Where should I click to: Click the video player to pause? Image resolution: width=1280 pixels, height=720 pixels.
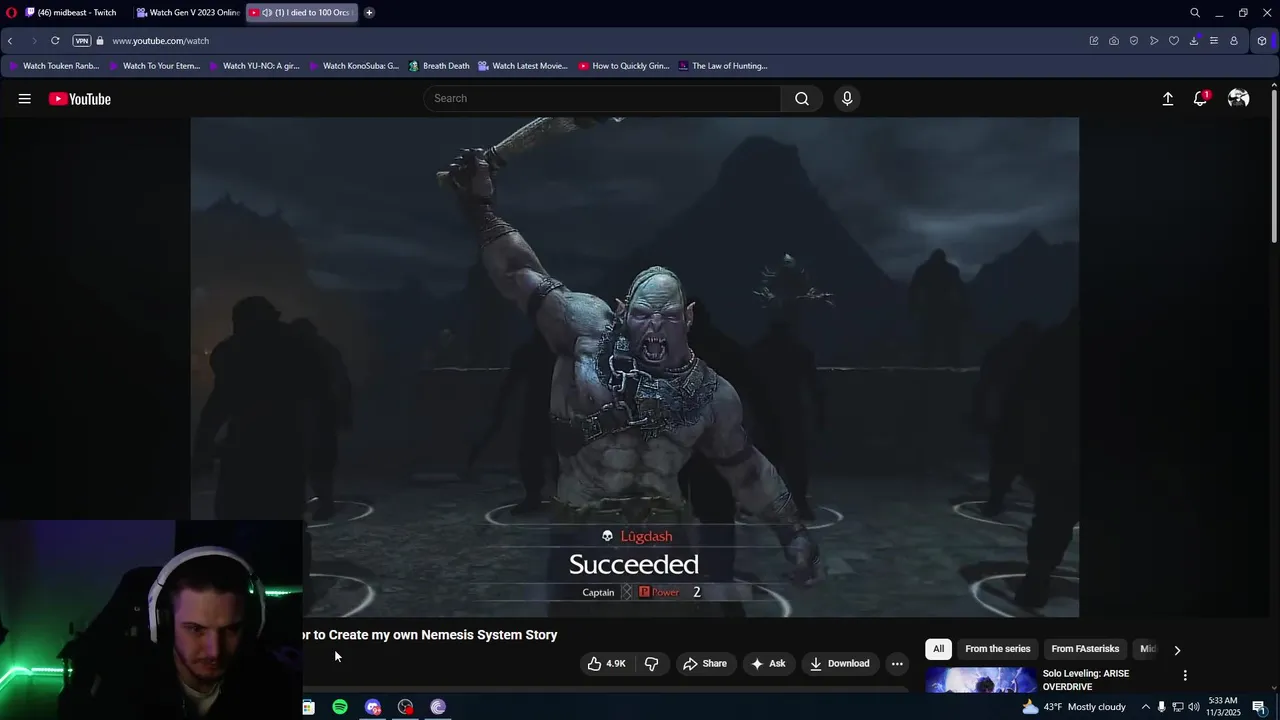634,367
